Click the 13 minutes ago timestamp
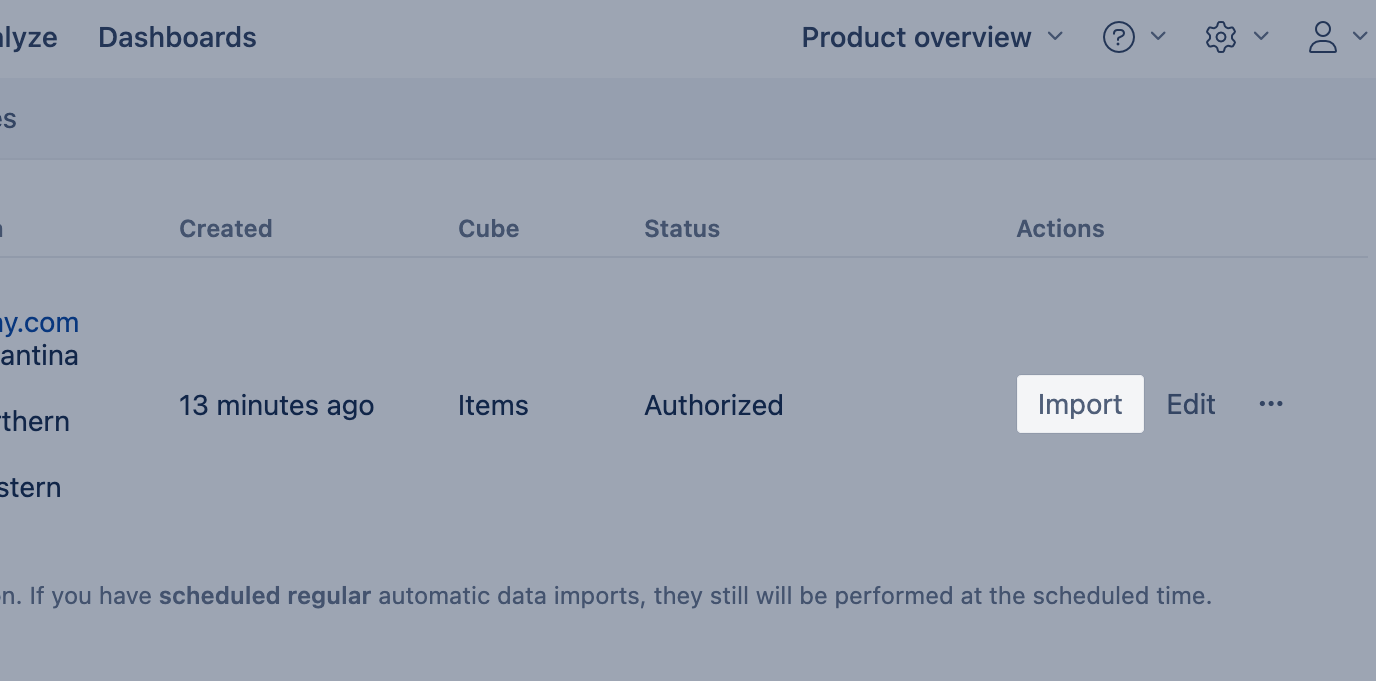 click(x=276, y=405)
